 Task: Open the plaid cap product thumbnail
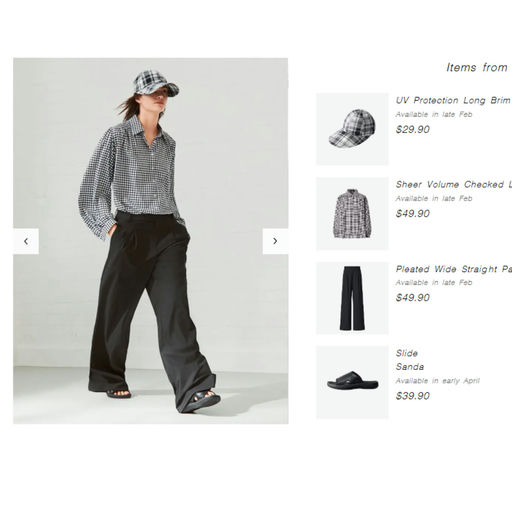(x=352, y=129)
